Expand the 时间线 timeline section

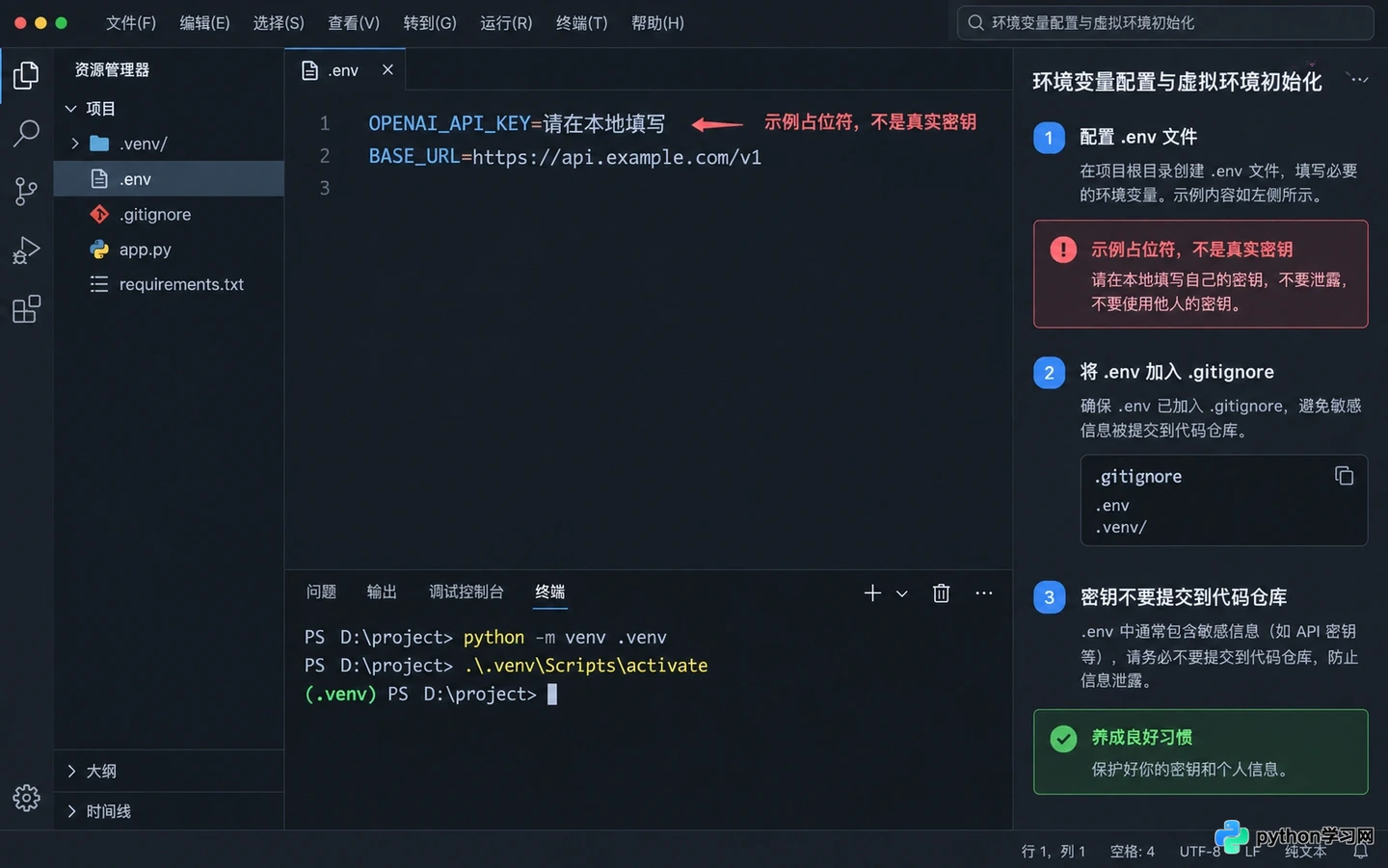click(x=71, y=811)
